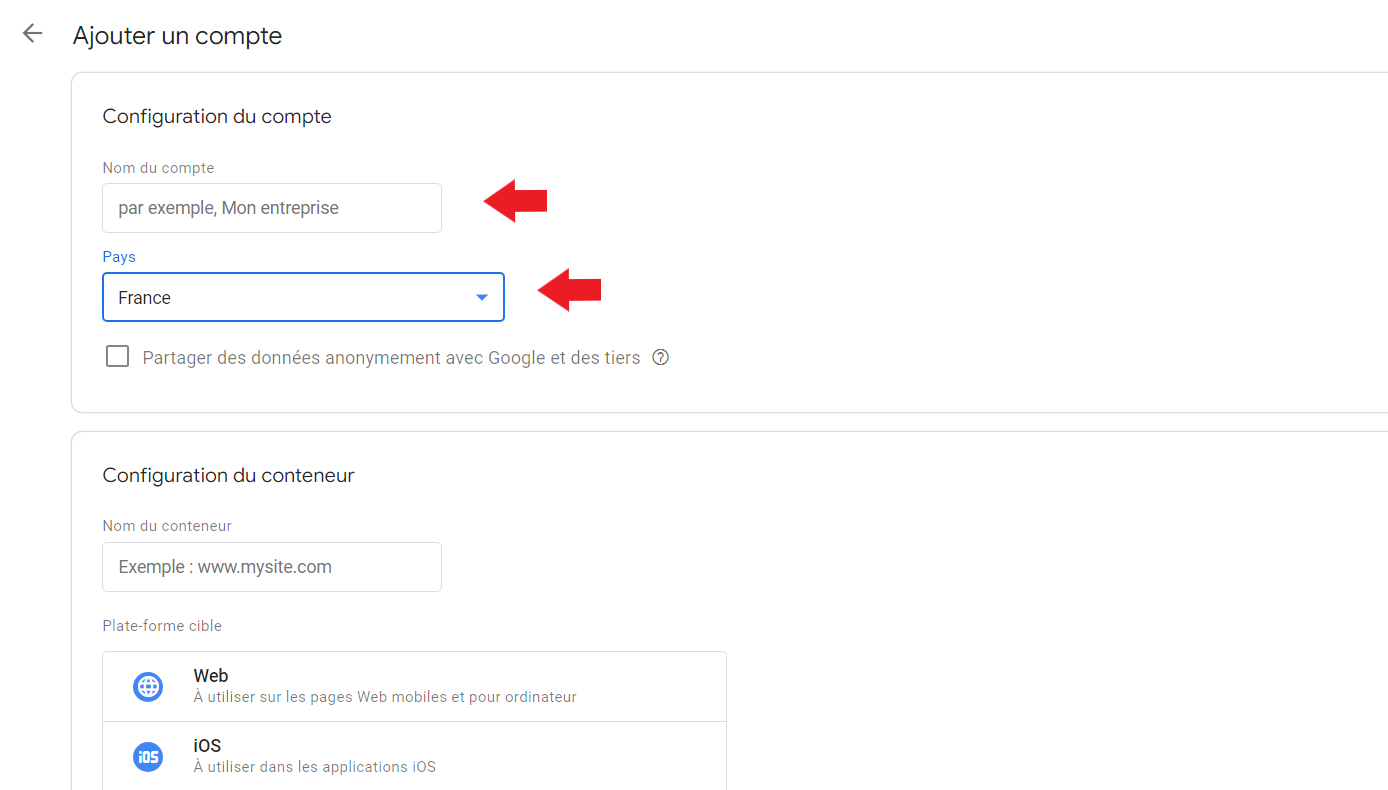Screen dimensions: 1388x790
Task: Click the 'Configuration du conteneur' heading
Action: coord(228,476)
